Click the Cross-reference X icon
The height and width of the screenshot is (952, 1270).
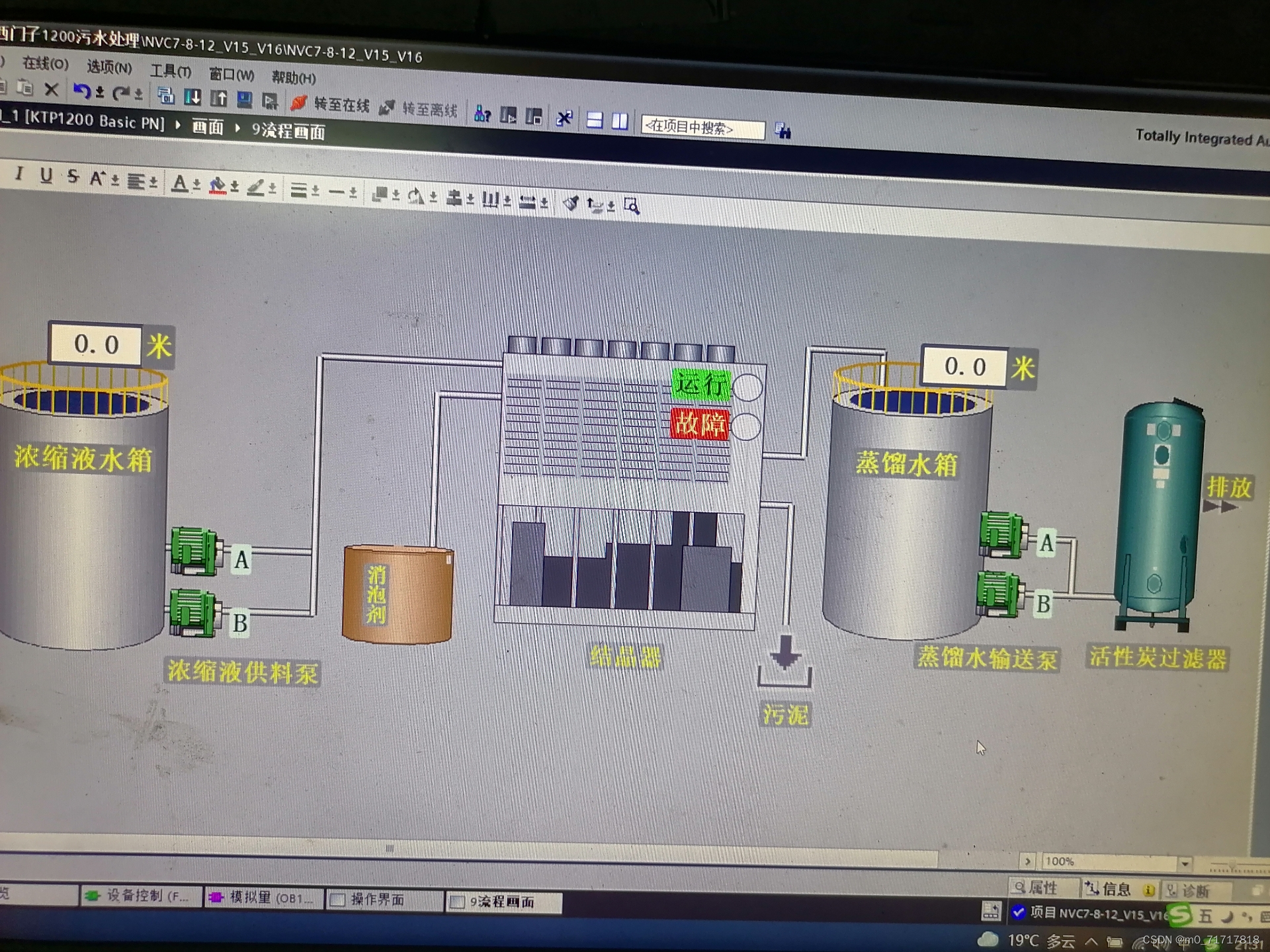(x=564, y=118)
